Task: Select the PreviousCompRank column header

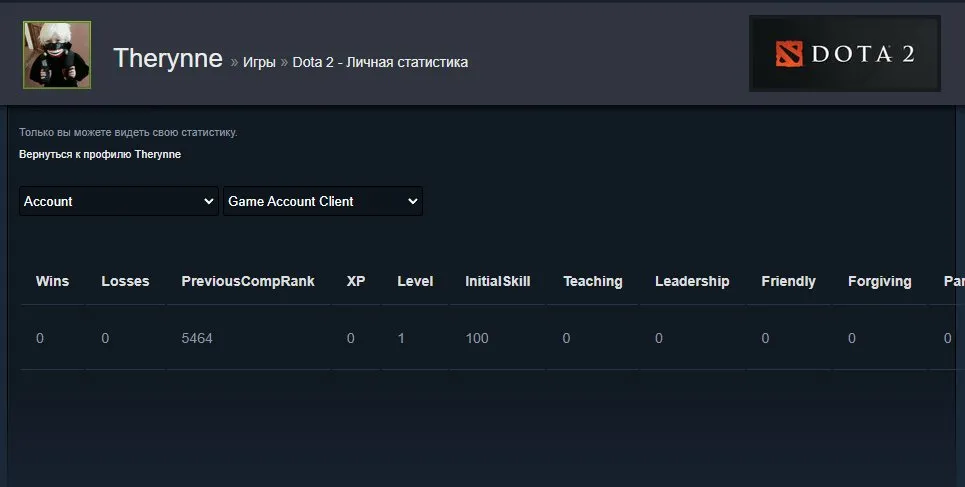Action: coord(248,281)
